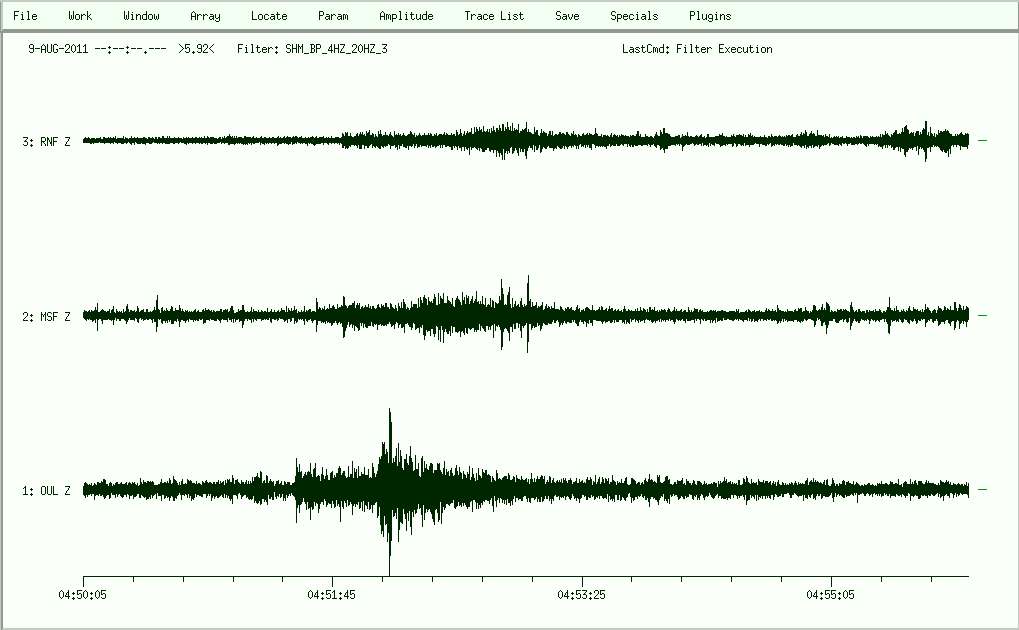Expand the Locate menu
1019x630 pixels.
click(269, 16)
